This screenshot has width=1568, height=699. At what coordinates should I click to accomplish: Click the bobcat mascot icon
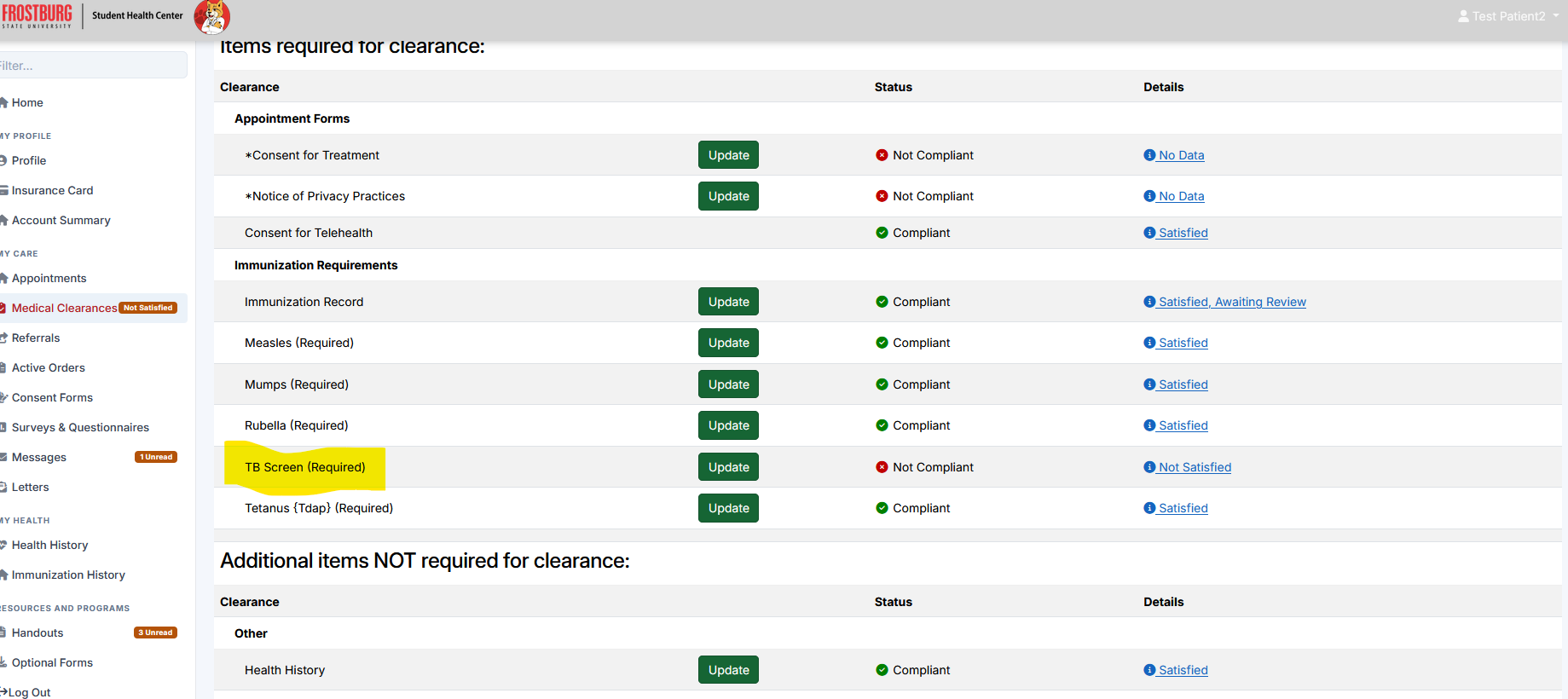point(212,16)
